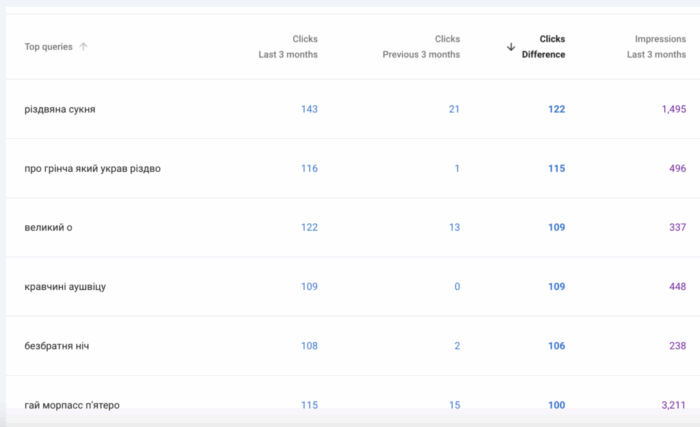Click the 115 clicks difference value

click(556, 168)
